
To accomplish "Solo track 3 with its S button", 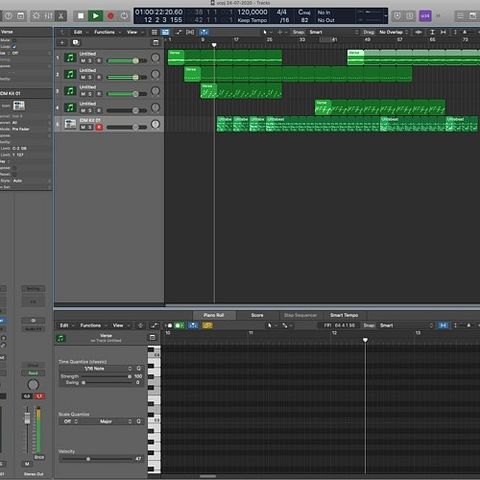I will (91, 94).
